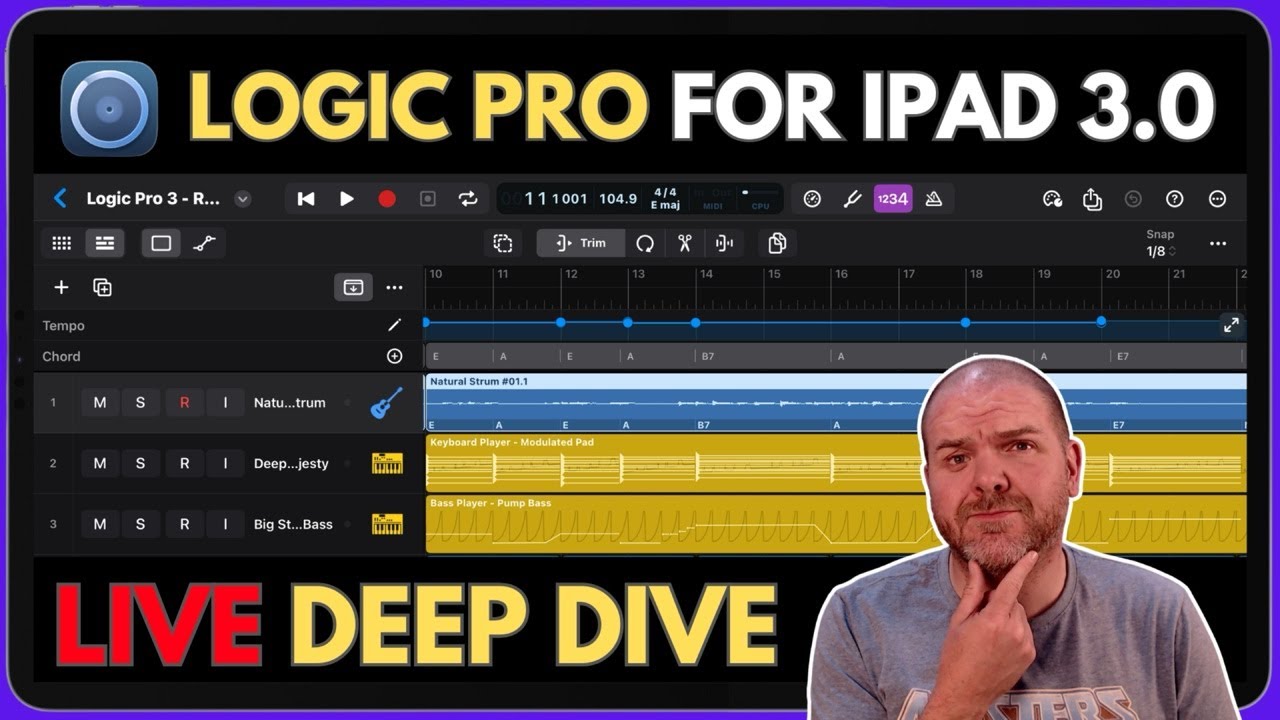Mute track 2 Deep Majesty
This screenshot has height=720, width=1280.
point(100,464)
